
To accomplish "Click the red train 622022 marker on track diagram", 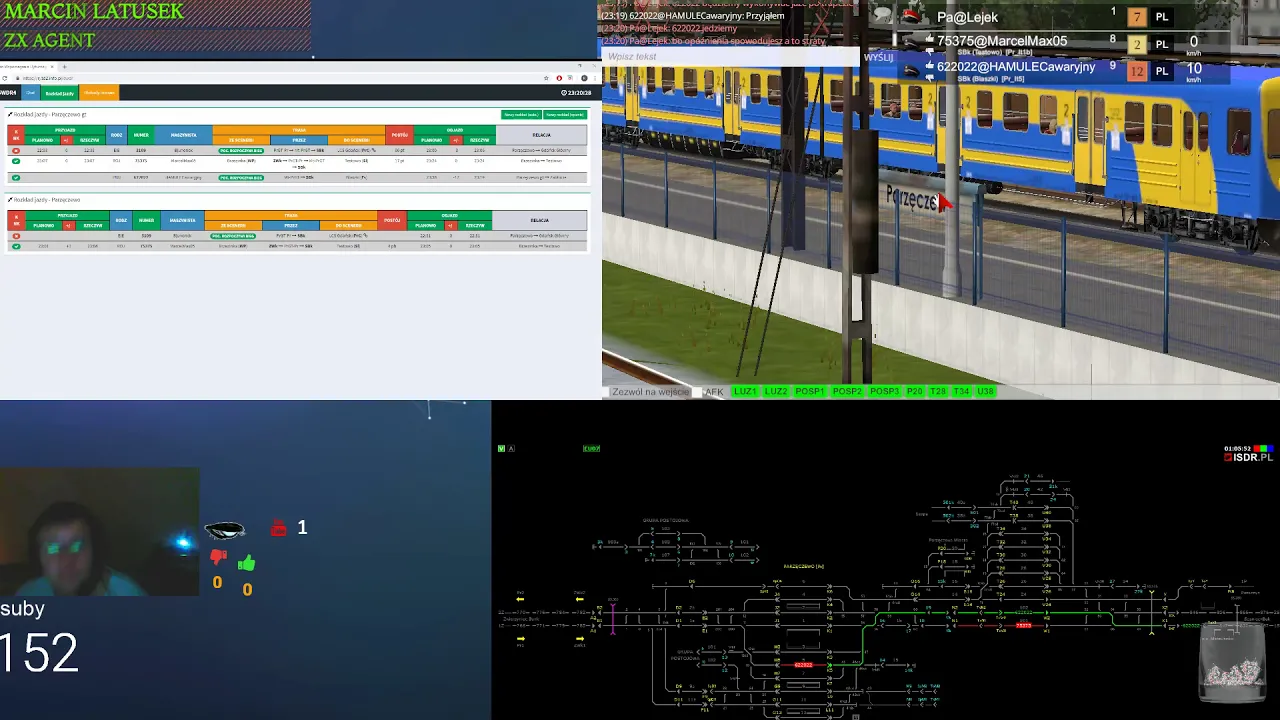I will 803,665.
